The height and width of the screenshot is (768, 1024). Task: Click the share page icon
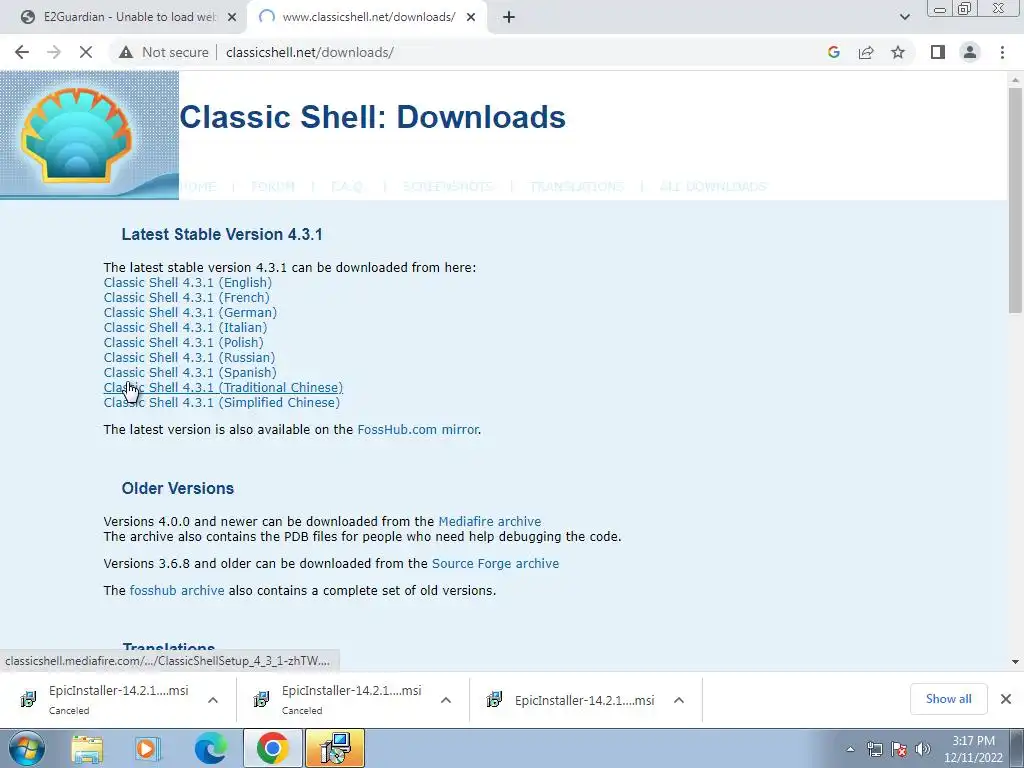(x=866, y=52)
